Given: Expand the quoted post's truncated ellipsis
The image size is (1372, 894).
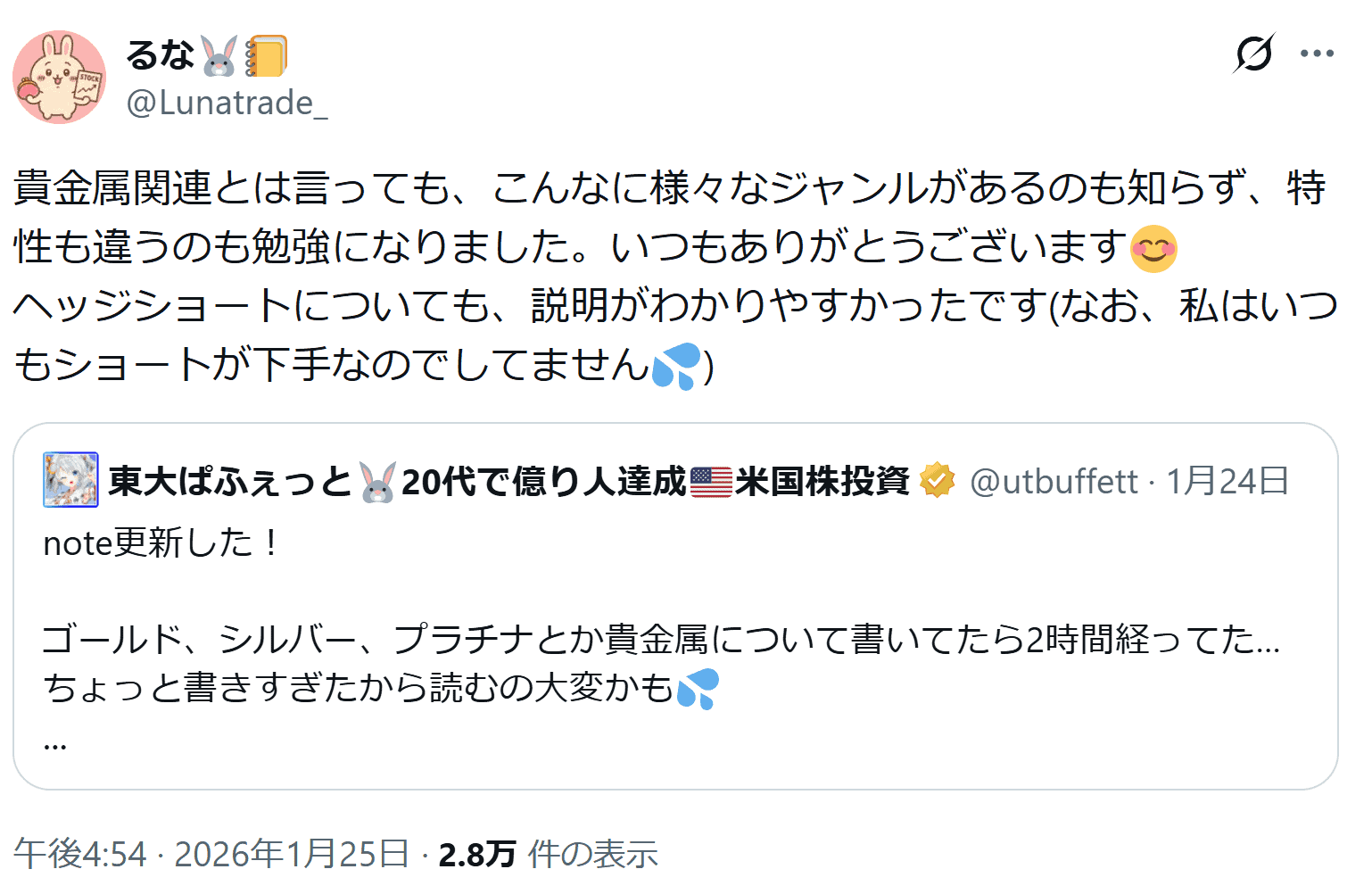Looking at the screenshot, I should [x=55, y=742].
